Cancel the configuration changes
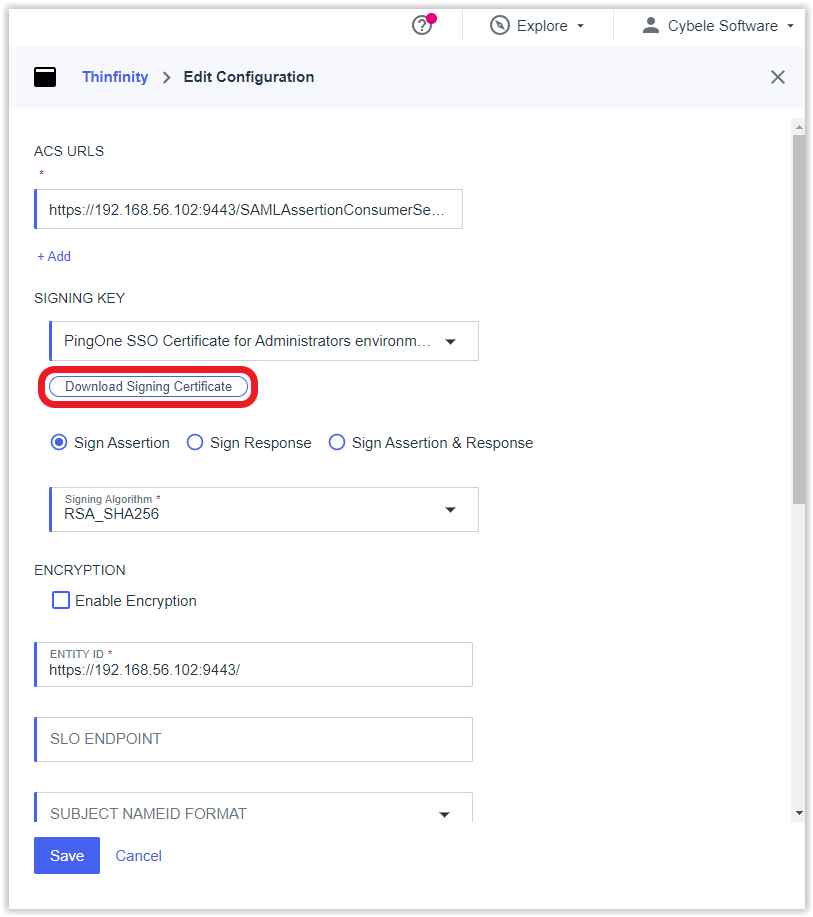The width and height of the screenshot is (813, 917). pos(139,856)
